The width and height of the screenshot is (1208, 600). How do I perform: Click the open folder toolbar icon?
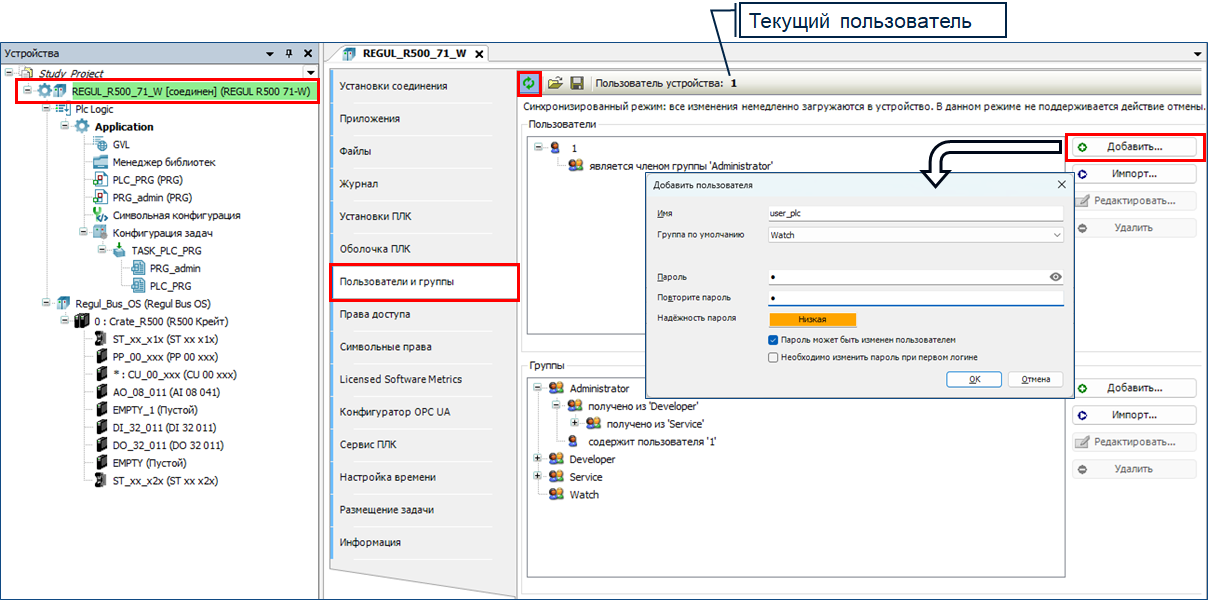tap(555, 83)
